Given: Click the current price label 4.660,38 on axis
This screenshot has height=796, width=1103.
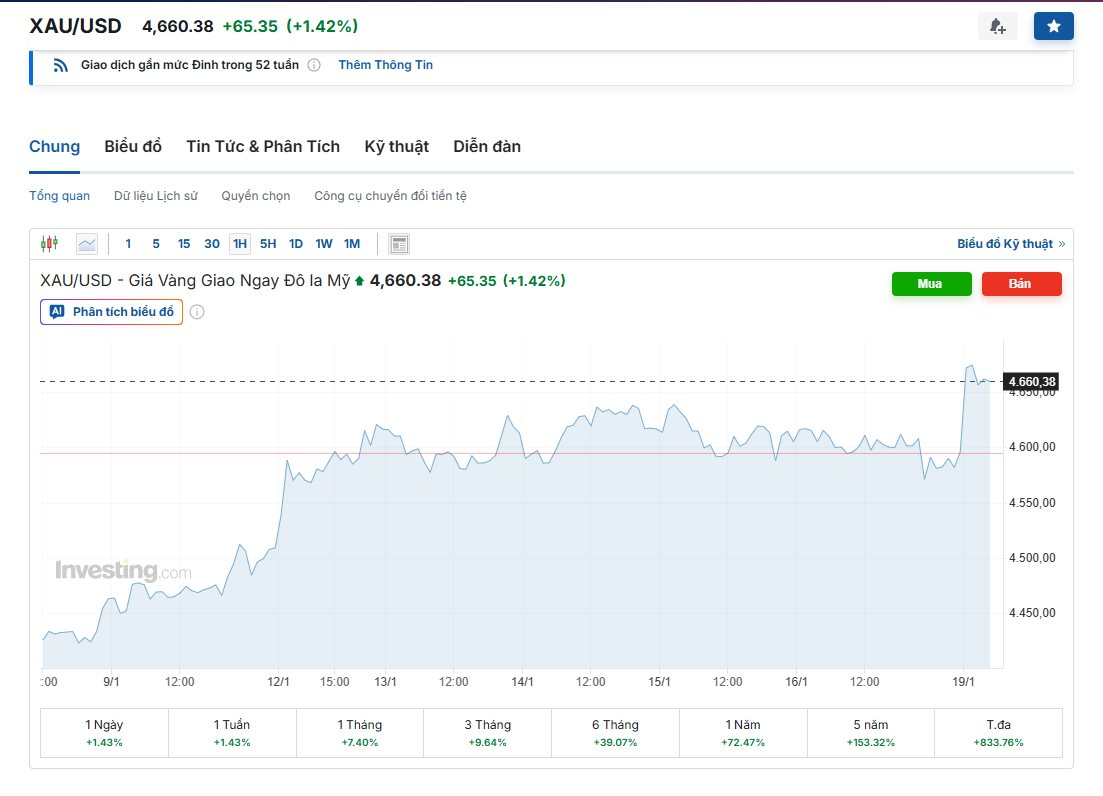Looking at the screenshot, I should 1031,381.
